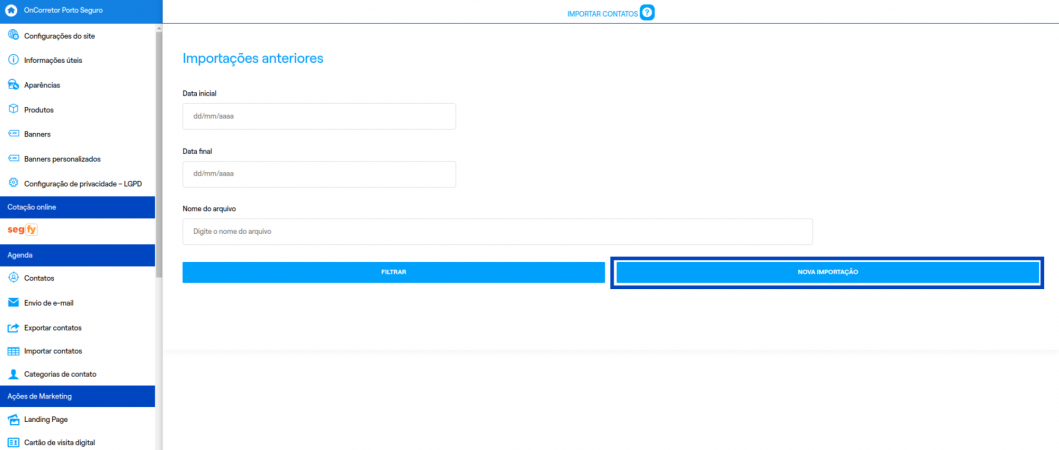Click the Nome do arquivo text field
This screenshot has width=1059, height=450.
497,231
